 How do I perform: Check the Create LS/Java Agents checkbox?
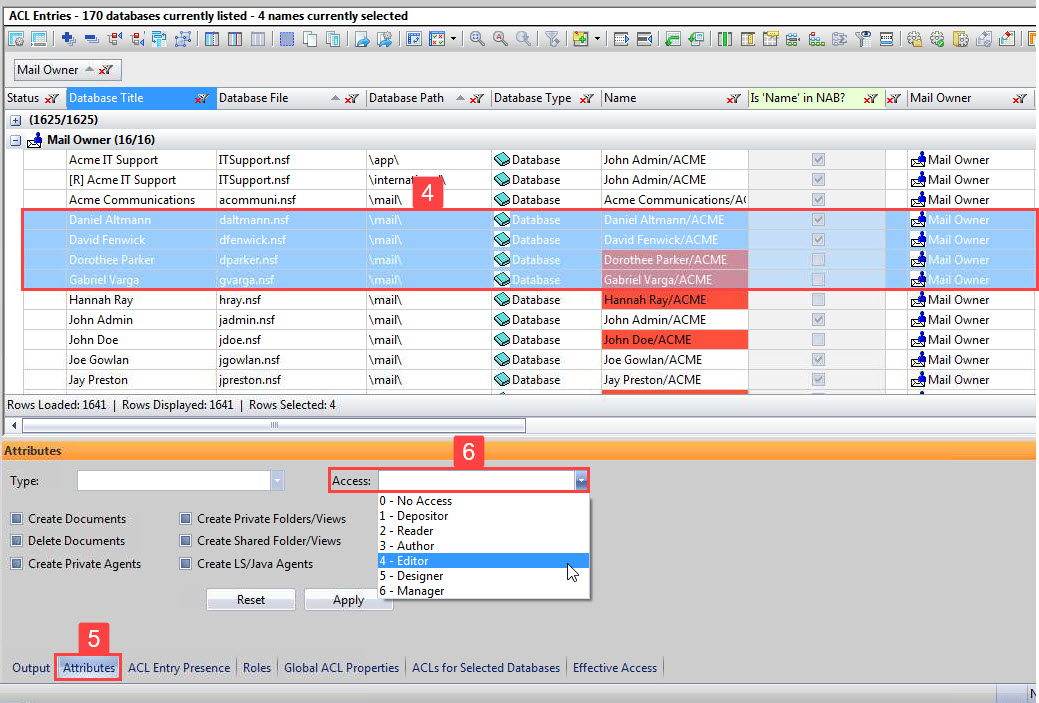[185, 563]
